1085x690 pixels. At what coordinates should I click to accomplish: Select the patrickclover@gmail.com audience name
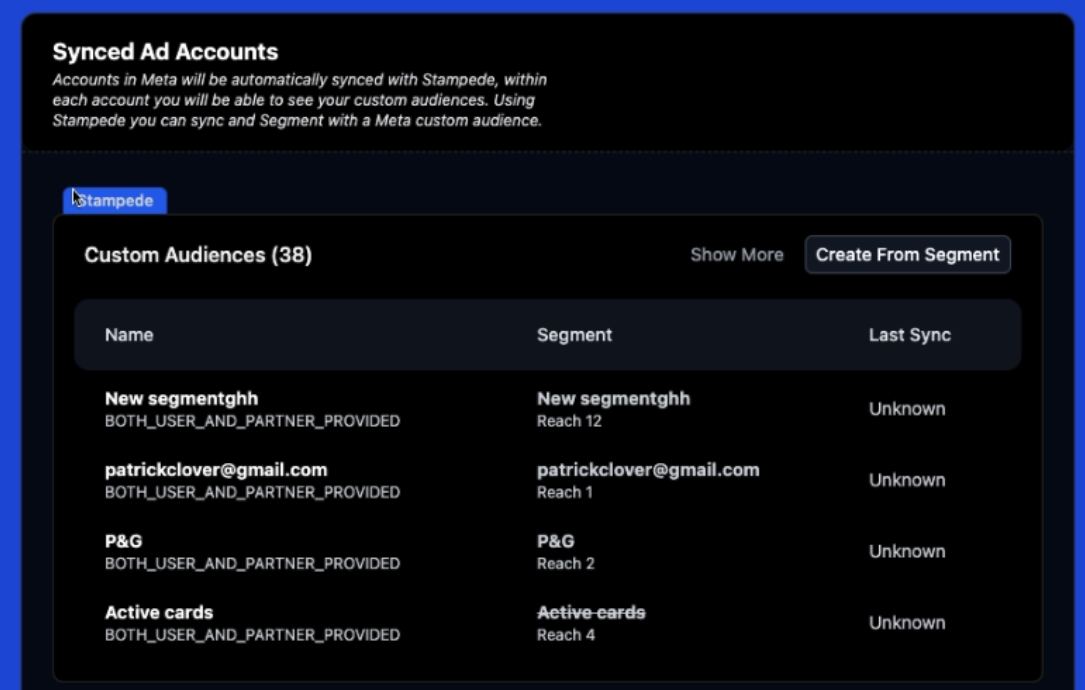pyautogui.click(x=216, y=470)
